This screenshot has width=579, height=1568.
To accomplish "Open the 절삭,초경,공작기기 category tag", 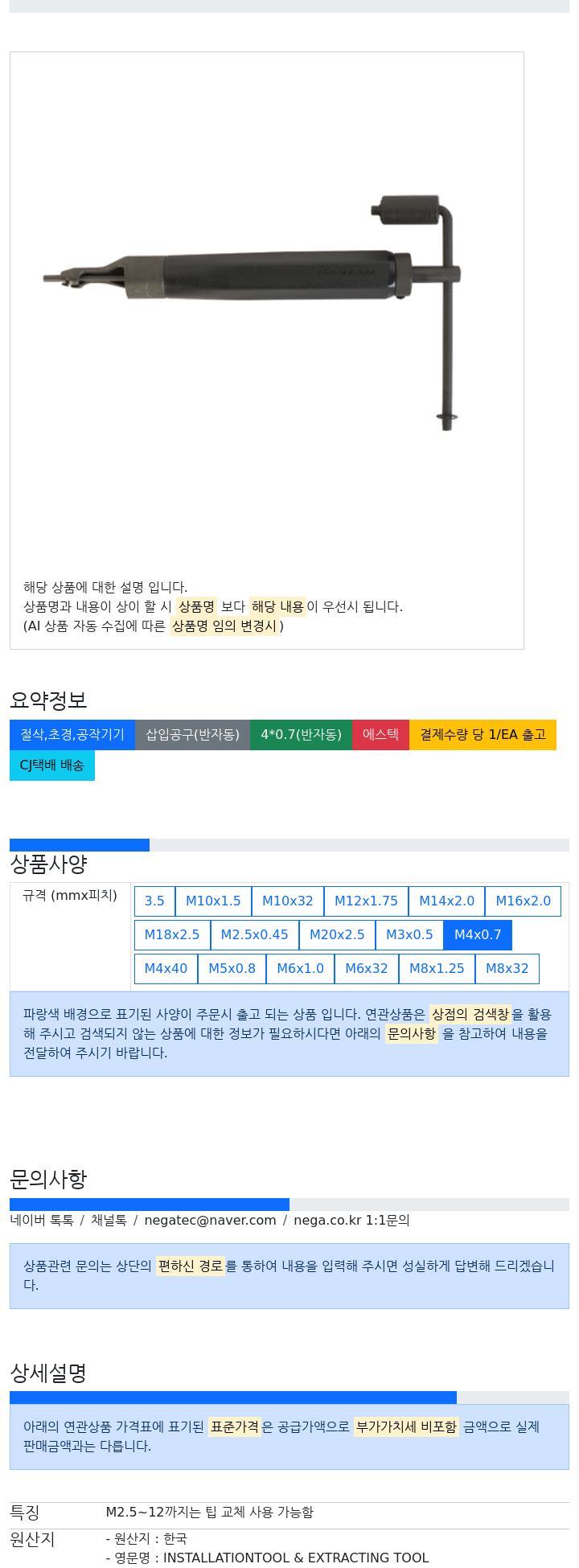I will click(72, 735).
